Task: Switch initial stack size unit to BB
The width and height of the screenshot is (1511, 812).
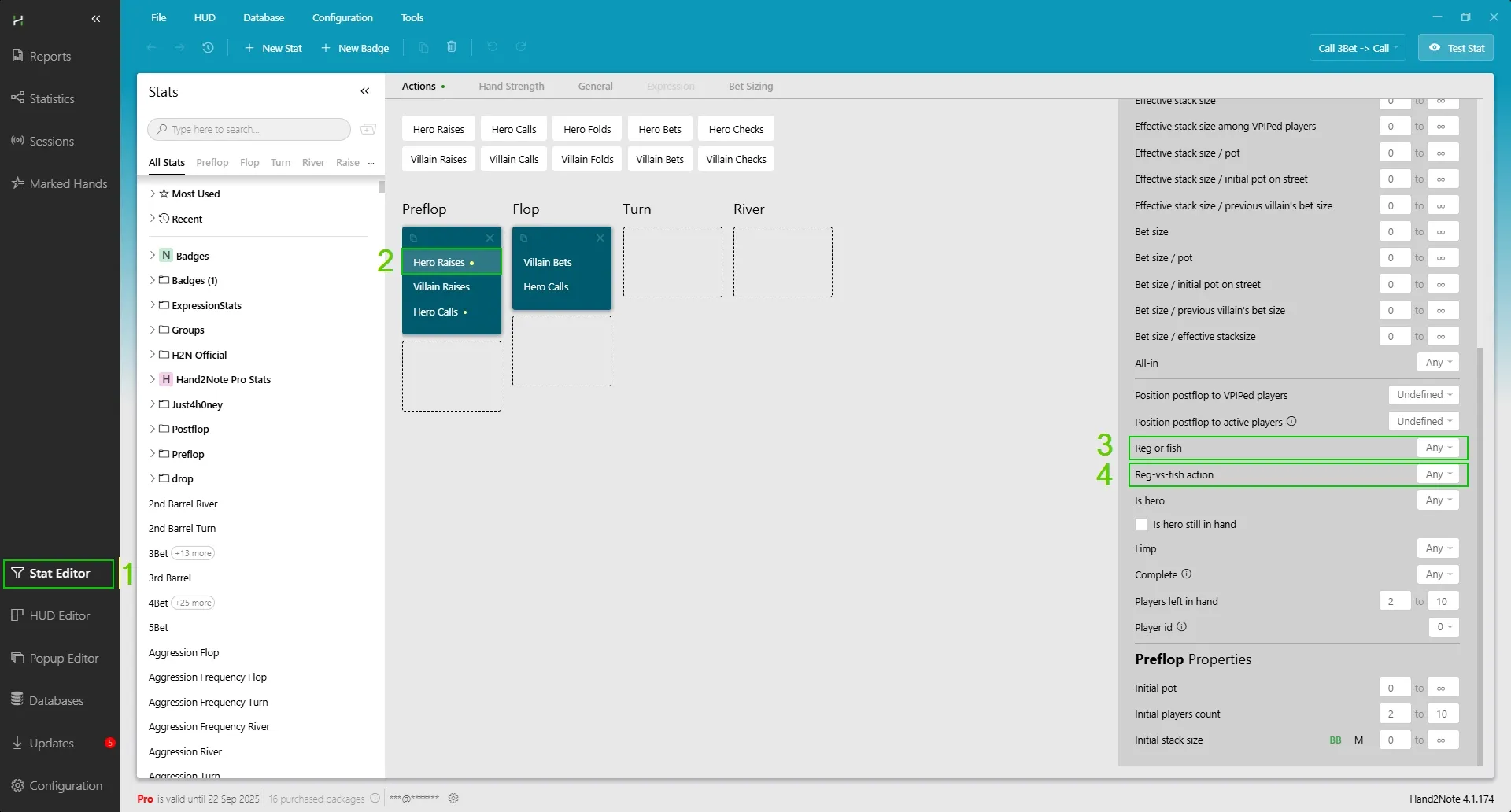Action: 1336,740
